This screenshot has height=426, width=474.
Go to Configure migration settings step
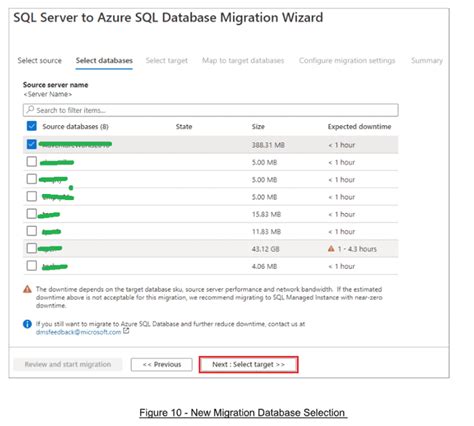tap(347, 61)
